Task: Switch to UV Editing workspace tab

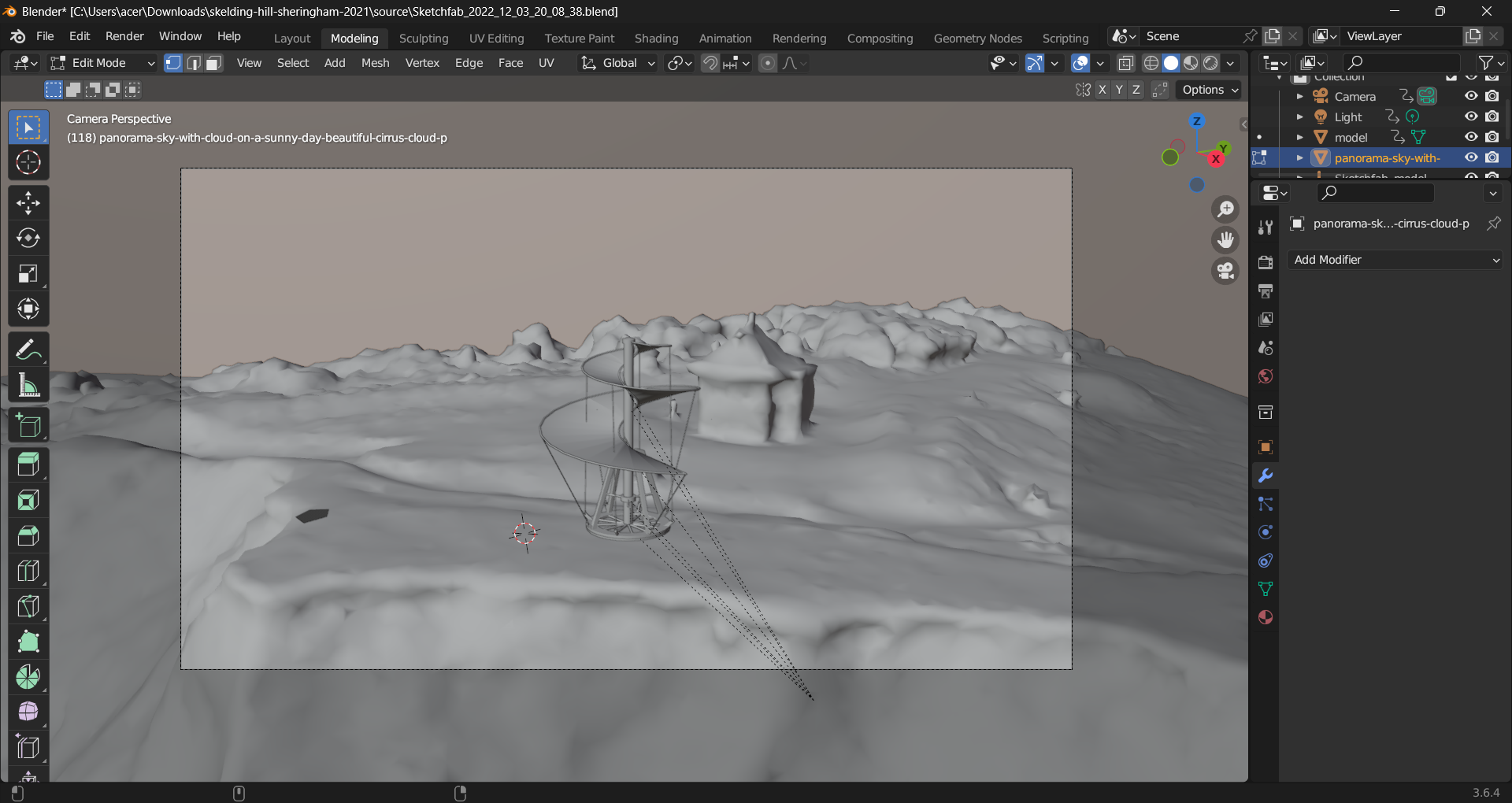Action: [496, 38]
